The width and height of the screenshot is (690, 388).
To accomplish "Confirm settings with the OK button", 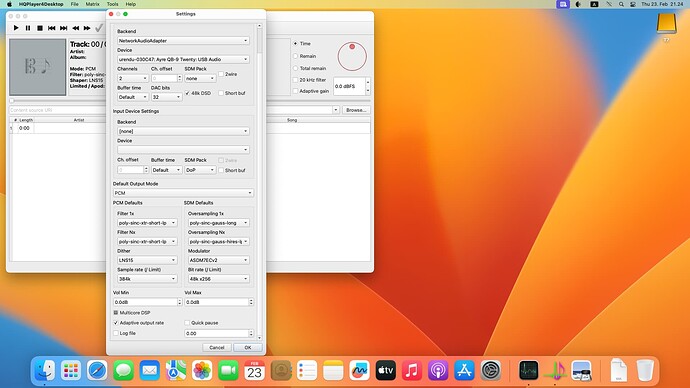I will [x=248, y=348].
